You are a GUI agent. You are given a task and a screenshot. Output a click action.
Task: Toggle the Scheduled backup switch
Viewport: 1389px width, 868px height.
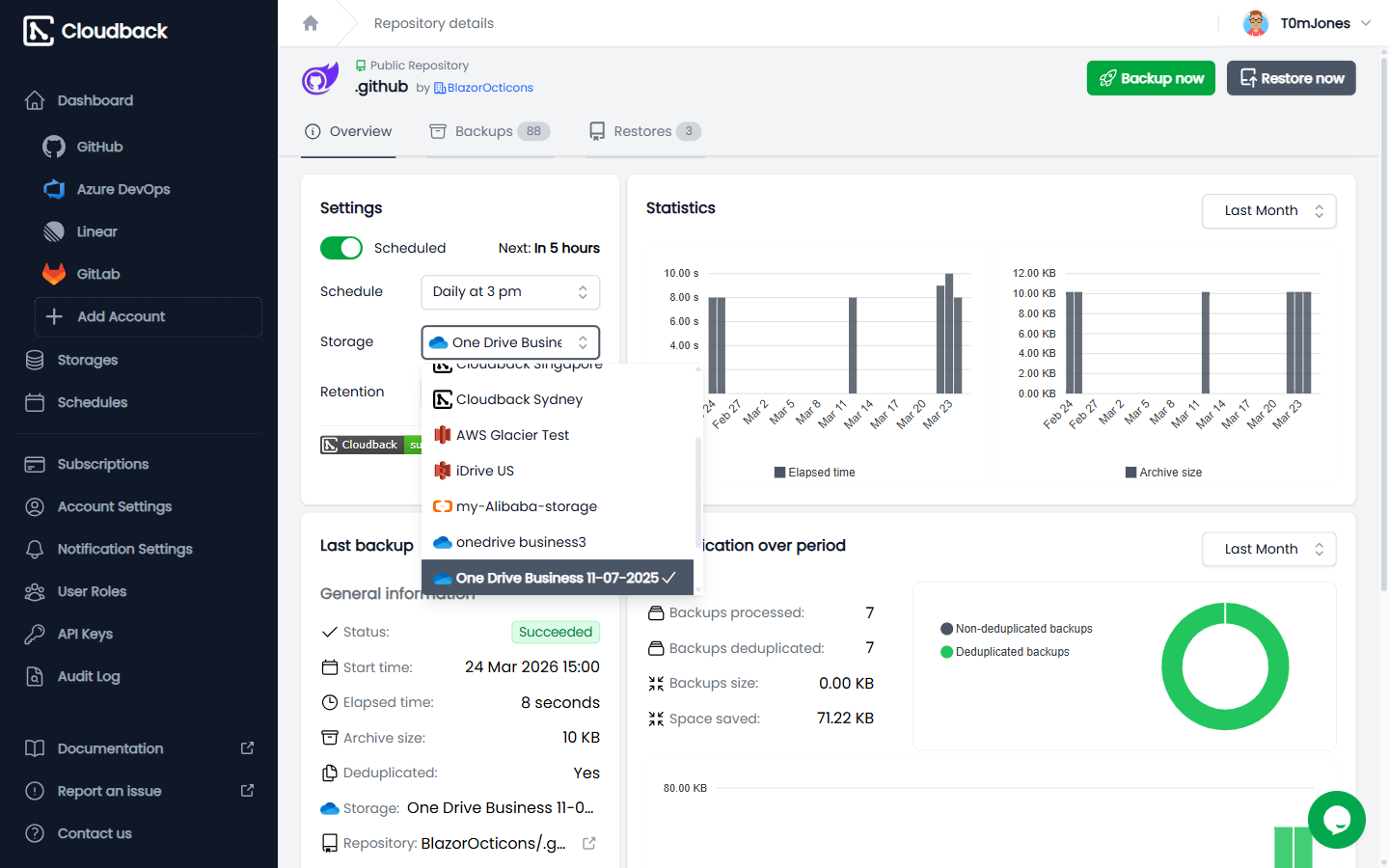tap(341, 248)
